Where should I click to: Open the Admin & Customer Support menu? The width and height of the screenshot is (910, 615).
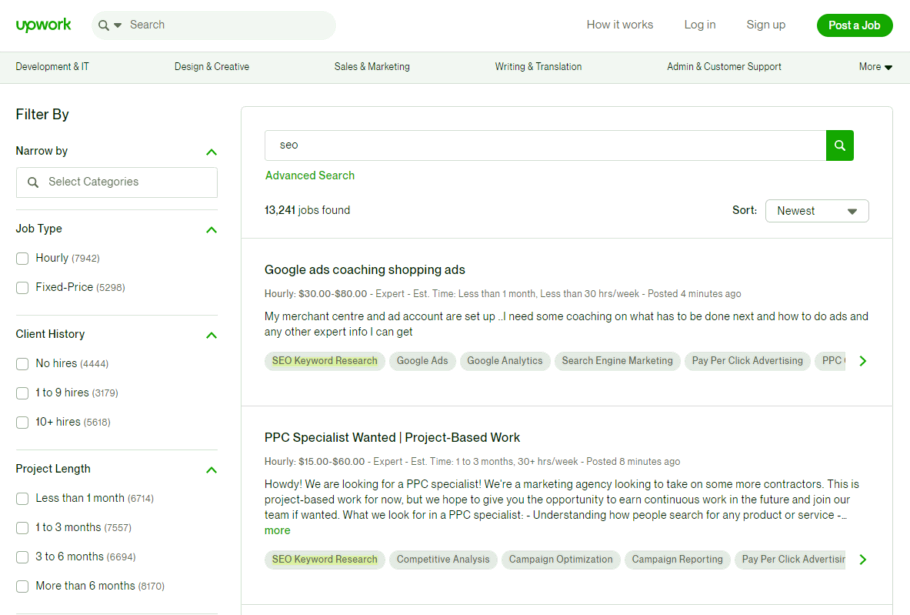pos(724,67)
